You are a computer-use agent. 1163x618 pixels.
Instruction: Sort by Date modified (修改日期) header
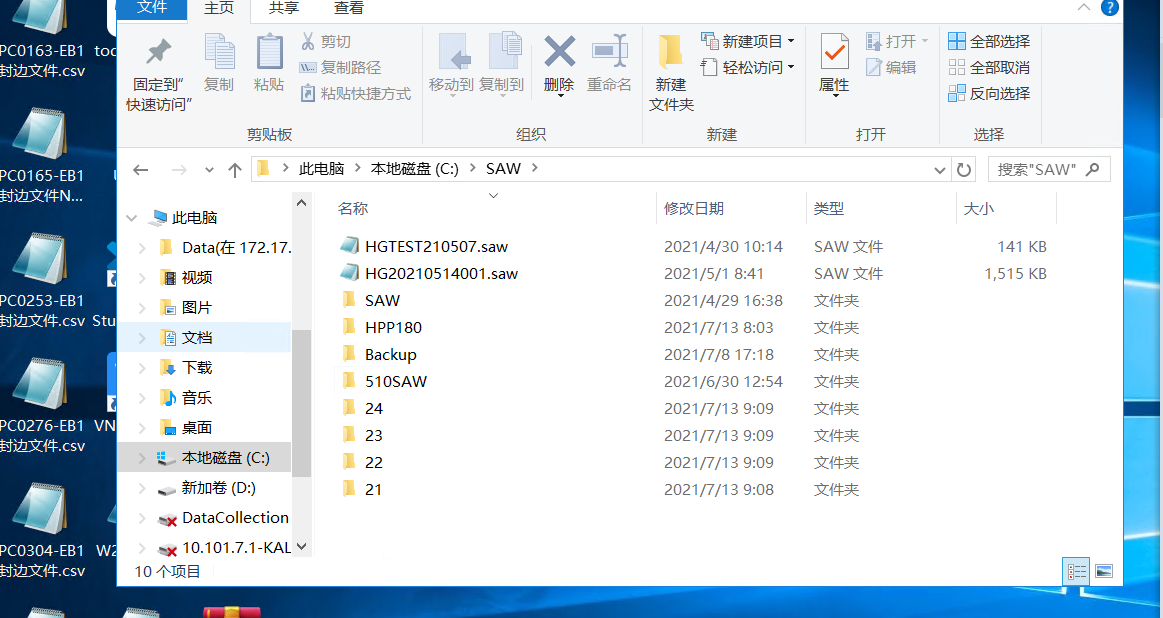tap(731, 208)
